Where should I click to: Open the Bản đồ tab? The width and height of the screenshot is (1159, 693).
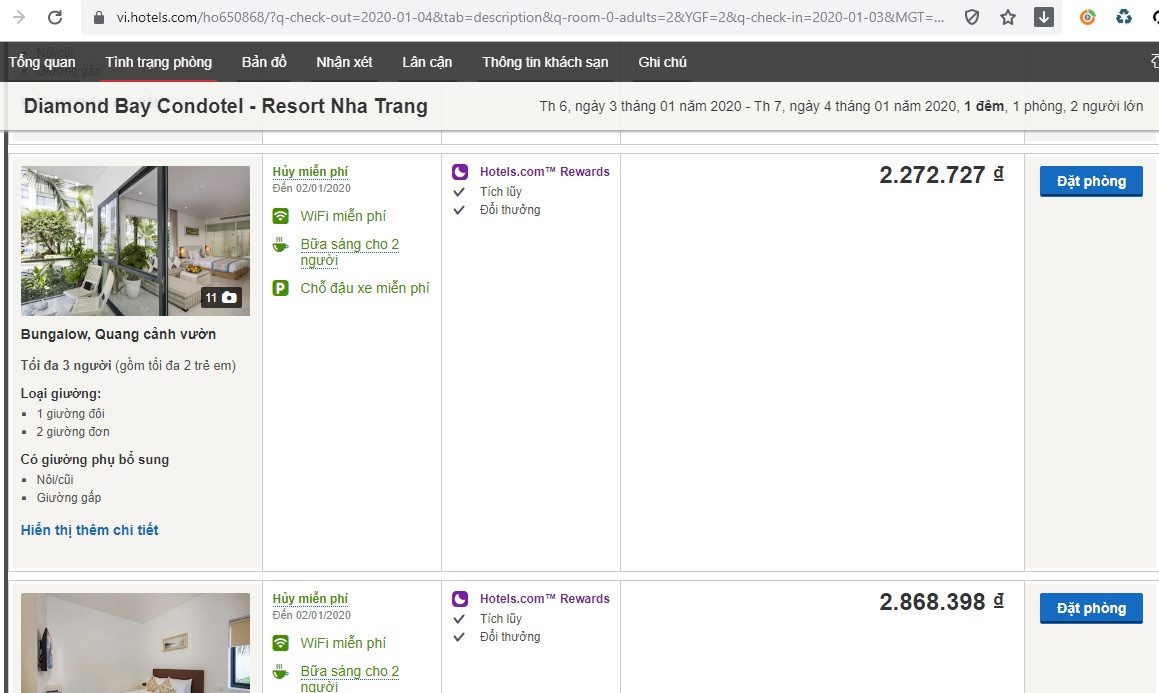coord(264,62)
